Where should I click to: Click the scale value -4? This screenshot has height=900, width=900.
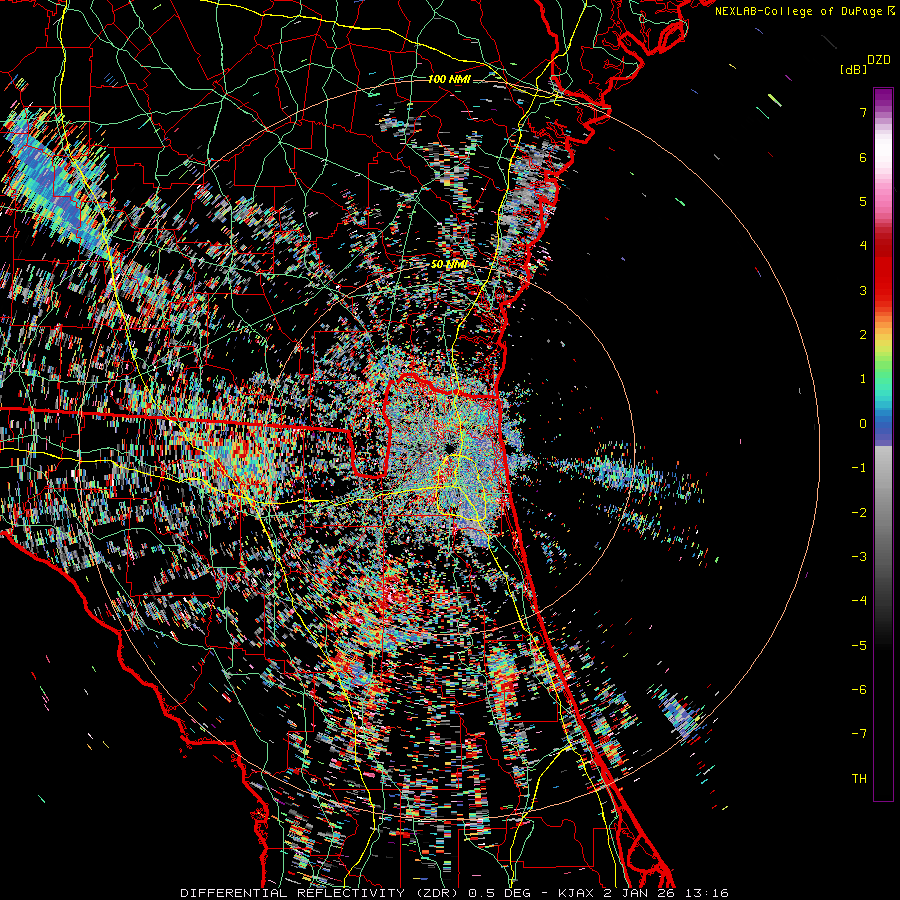pos(859,601)
